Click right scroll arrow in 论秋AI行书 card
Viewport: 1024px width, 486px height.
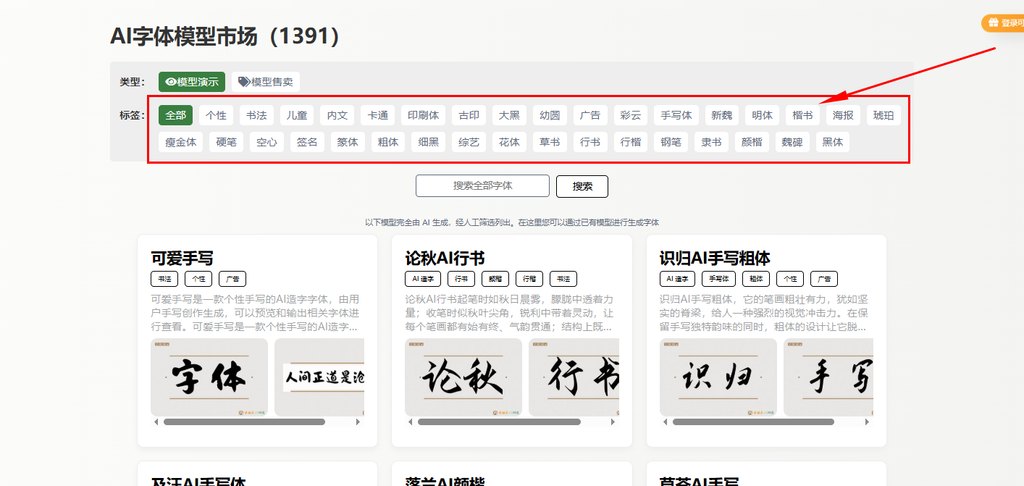click(613, 422)
